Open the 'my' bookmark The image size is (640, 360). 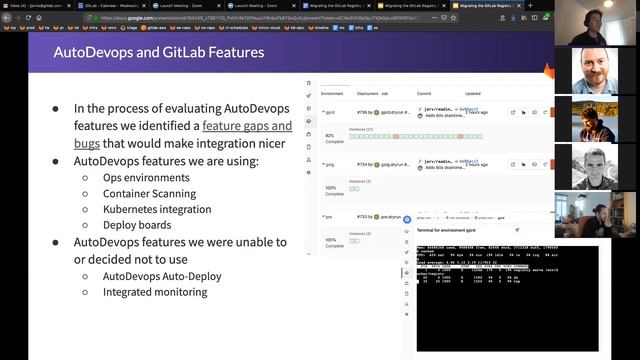point(10,28)
